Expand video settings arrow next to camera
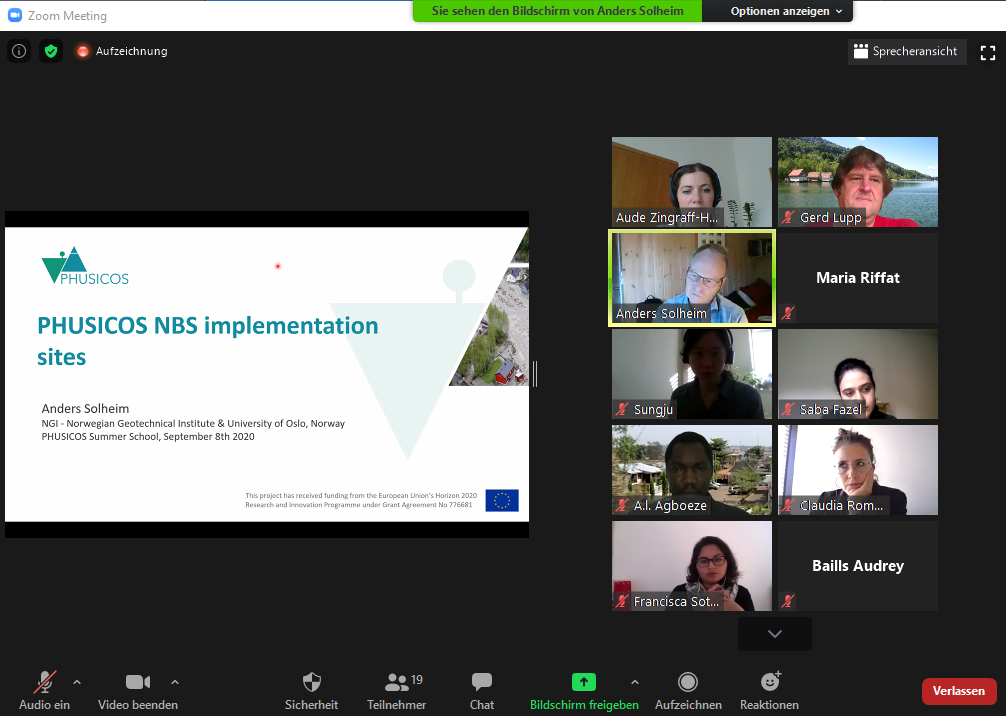 [x=175, y=682]
